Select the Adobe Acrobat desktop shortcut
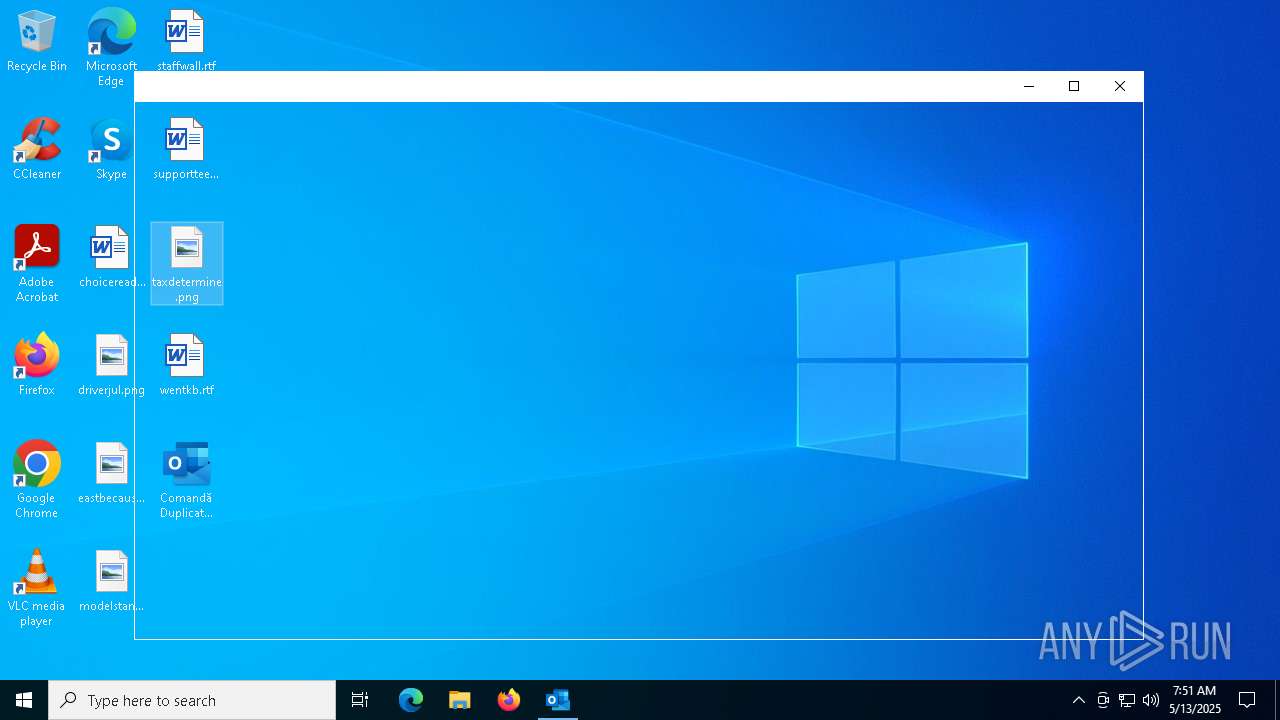 pyautogui.click(x=37, y=264)
